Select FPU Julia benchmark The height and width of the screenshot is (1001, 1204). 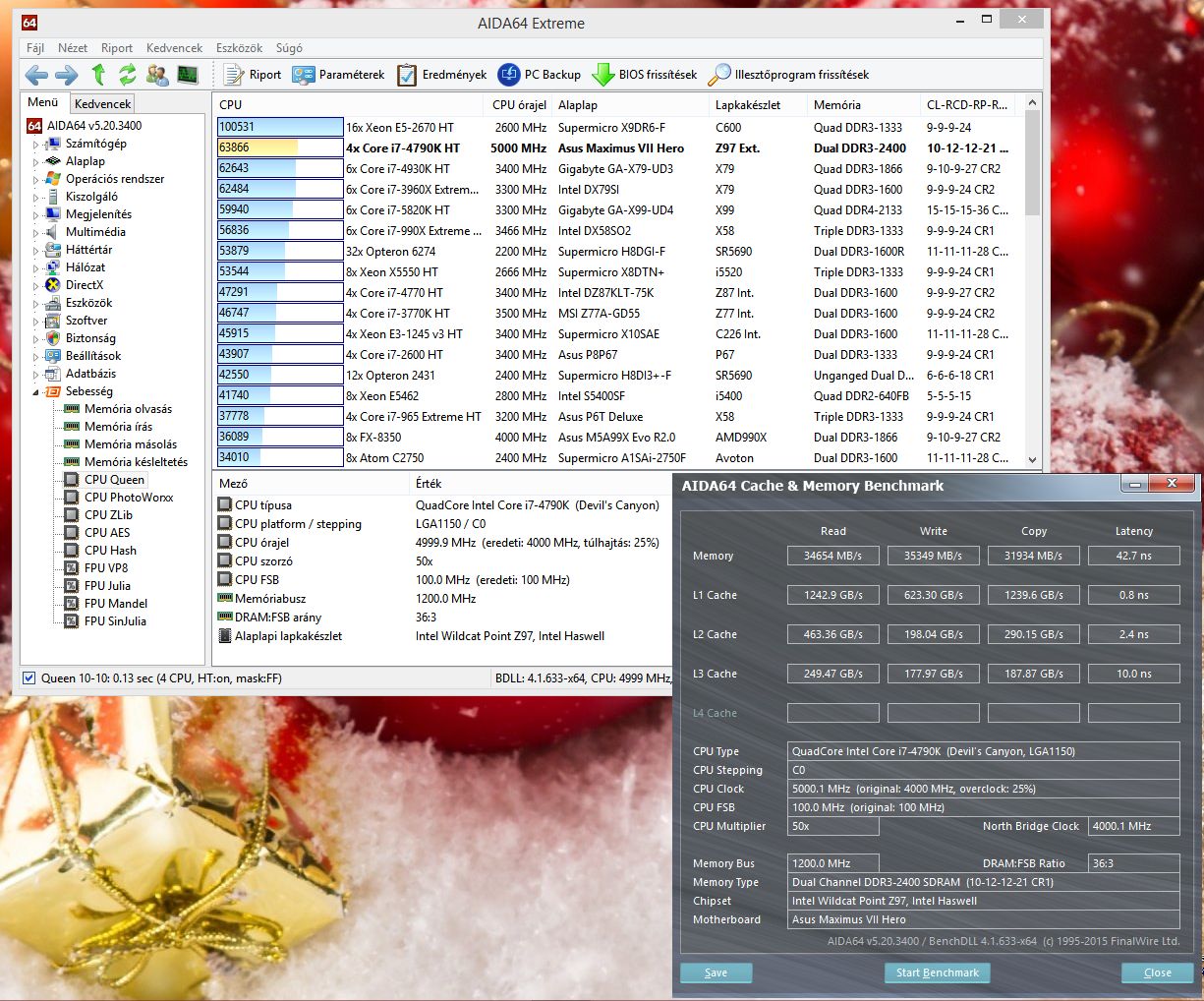tap(107, 586)
